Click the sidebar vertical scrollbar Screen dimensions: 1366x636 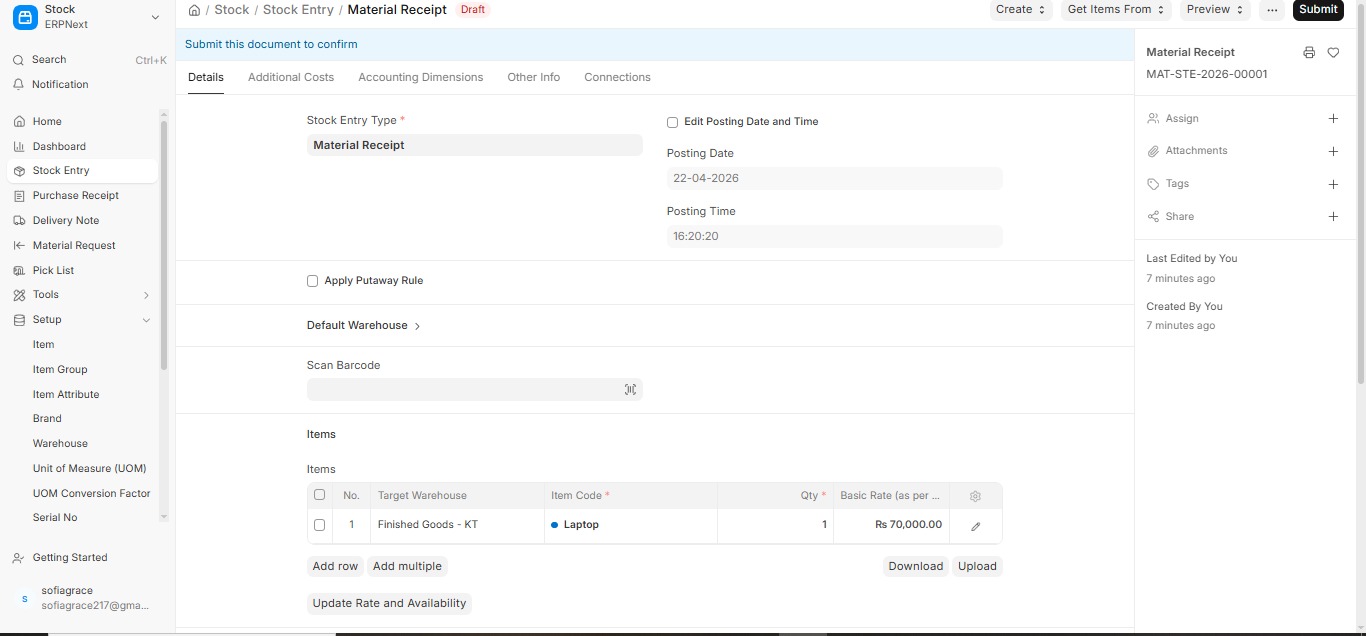[x=164, y=245]
